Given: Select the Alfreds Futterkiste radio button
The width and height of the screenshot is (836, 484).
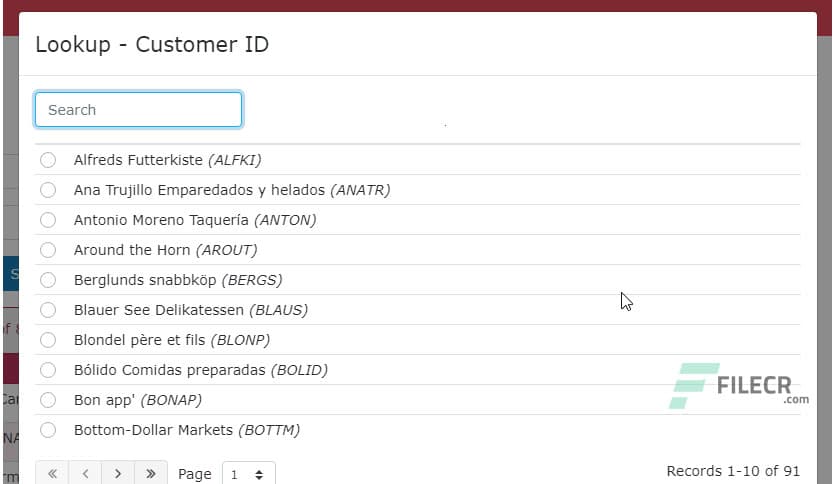Looking at the screenshot, I should pyautogui.click(x=48, y=160).
